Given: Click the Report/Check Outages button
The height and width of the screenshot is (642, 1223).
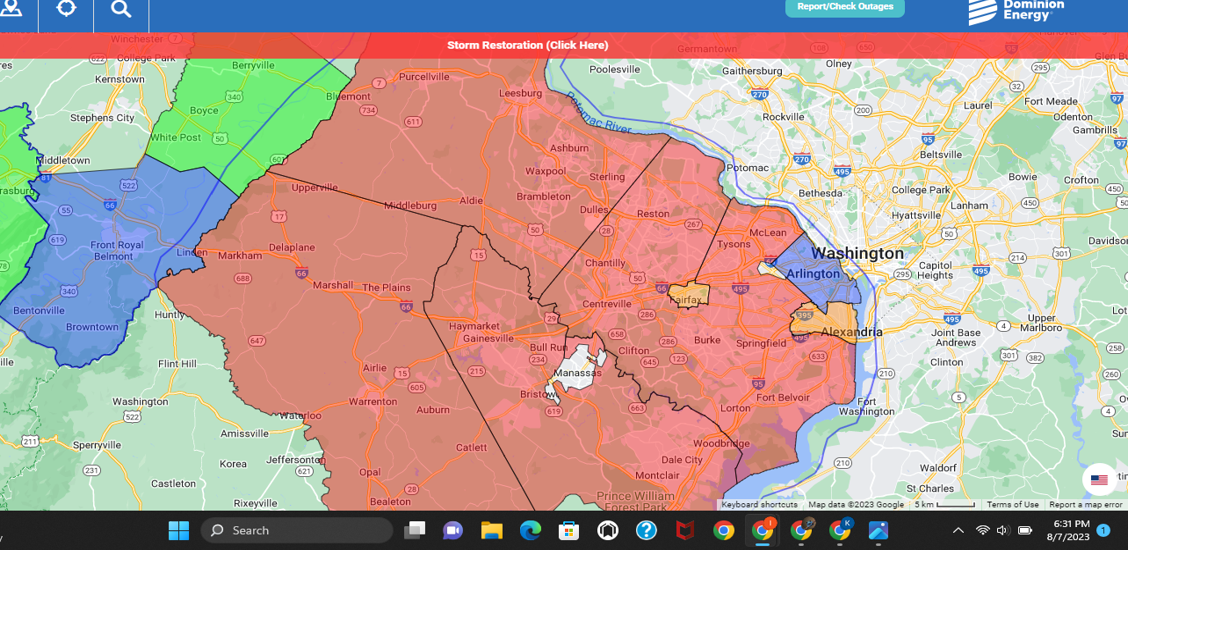Looking at the screenshot, I should tap(845, 7).
